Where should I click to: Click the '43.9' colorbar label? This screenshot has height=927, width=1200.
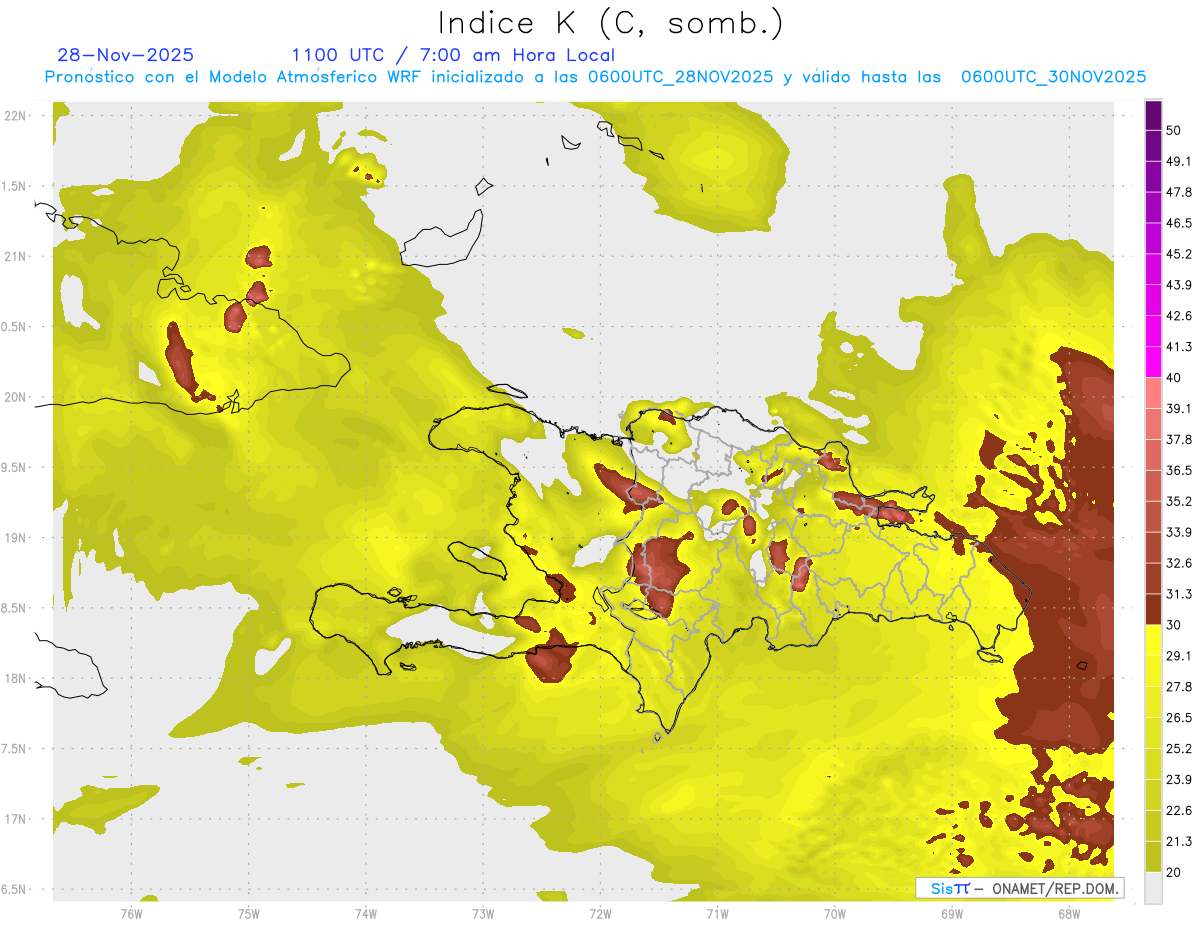tap(1179, 285)
